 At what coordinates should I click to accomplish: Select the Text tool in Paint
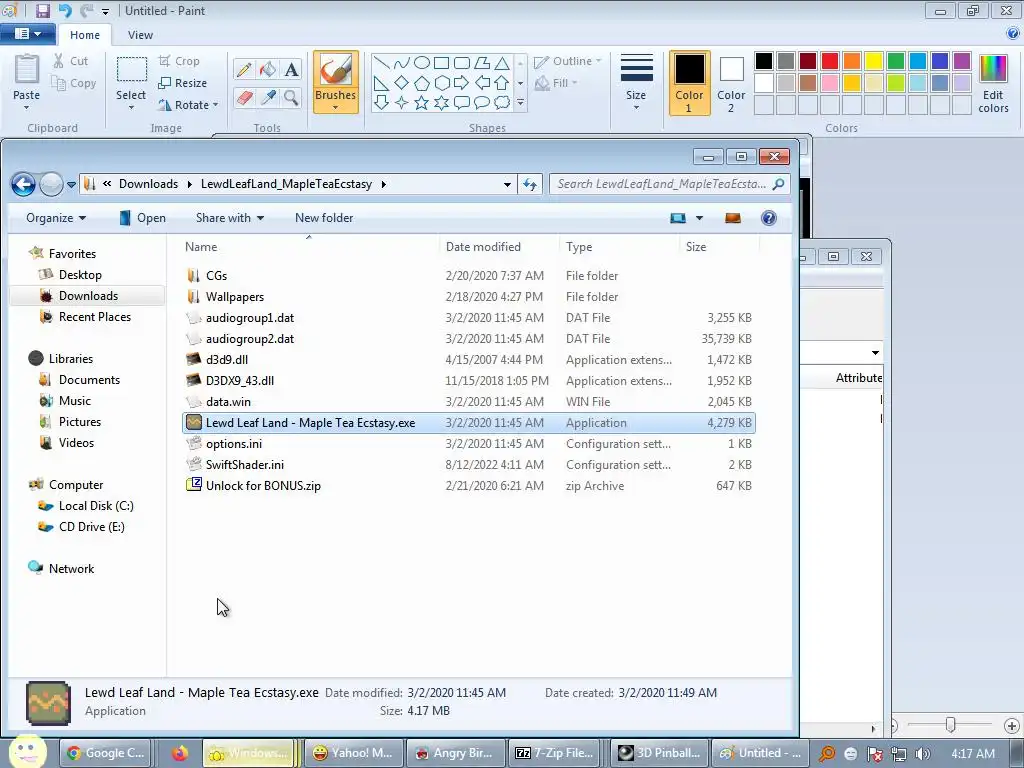click(x=291, y=70)
